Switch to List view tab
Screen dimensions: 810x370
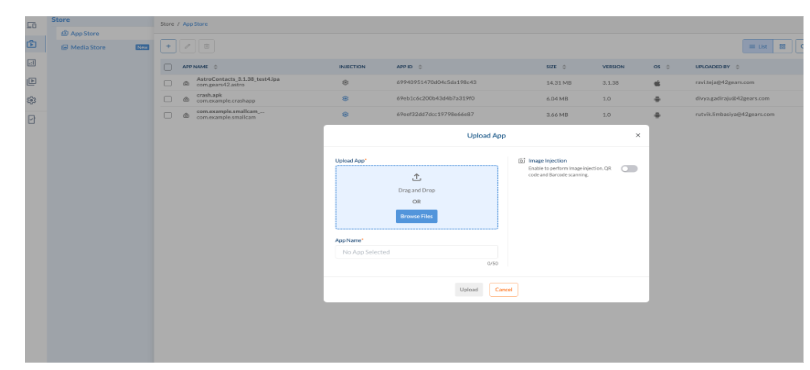pos(758,47)
